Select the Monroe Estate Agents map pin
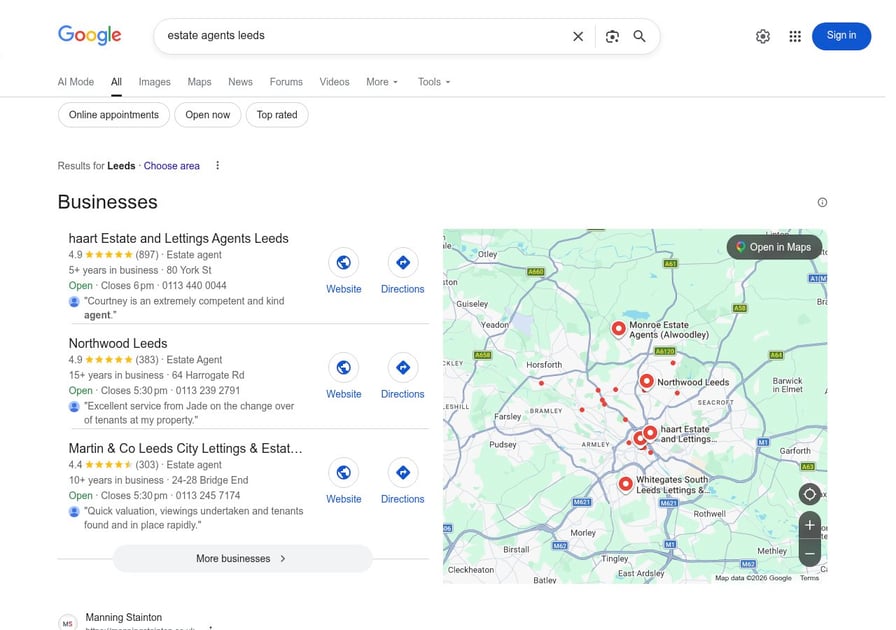The image size is (896, 630). [x=618, y=329]
